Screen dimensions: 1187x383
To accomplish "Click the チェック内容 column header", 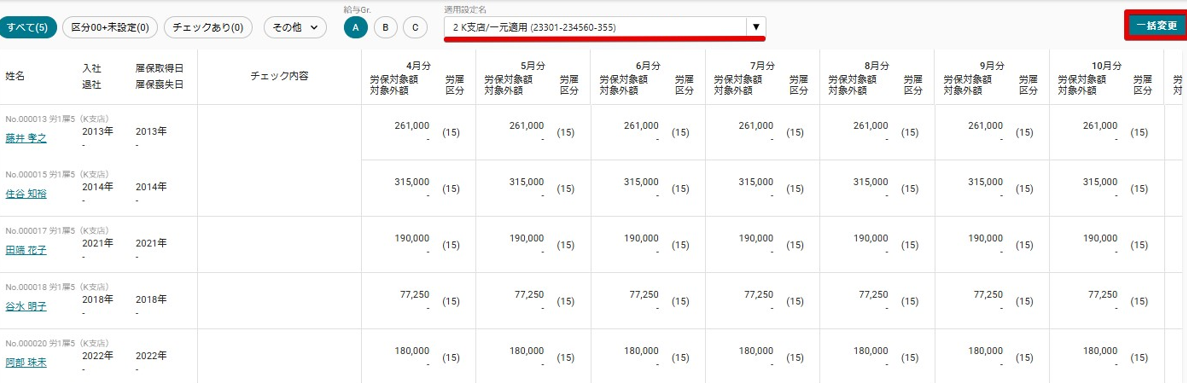I will tap(279, 76).
